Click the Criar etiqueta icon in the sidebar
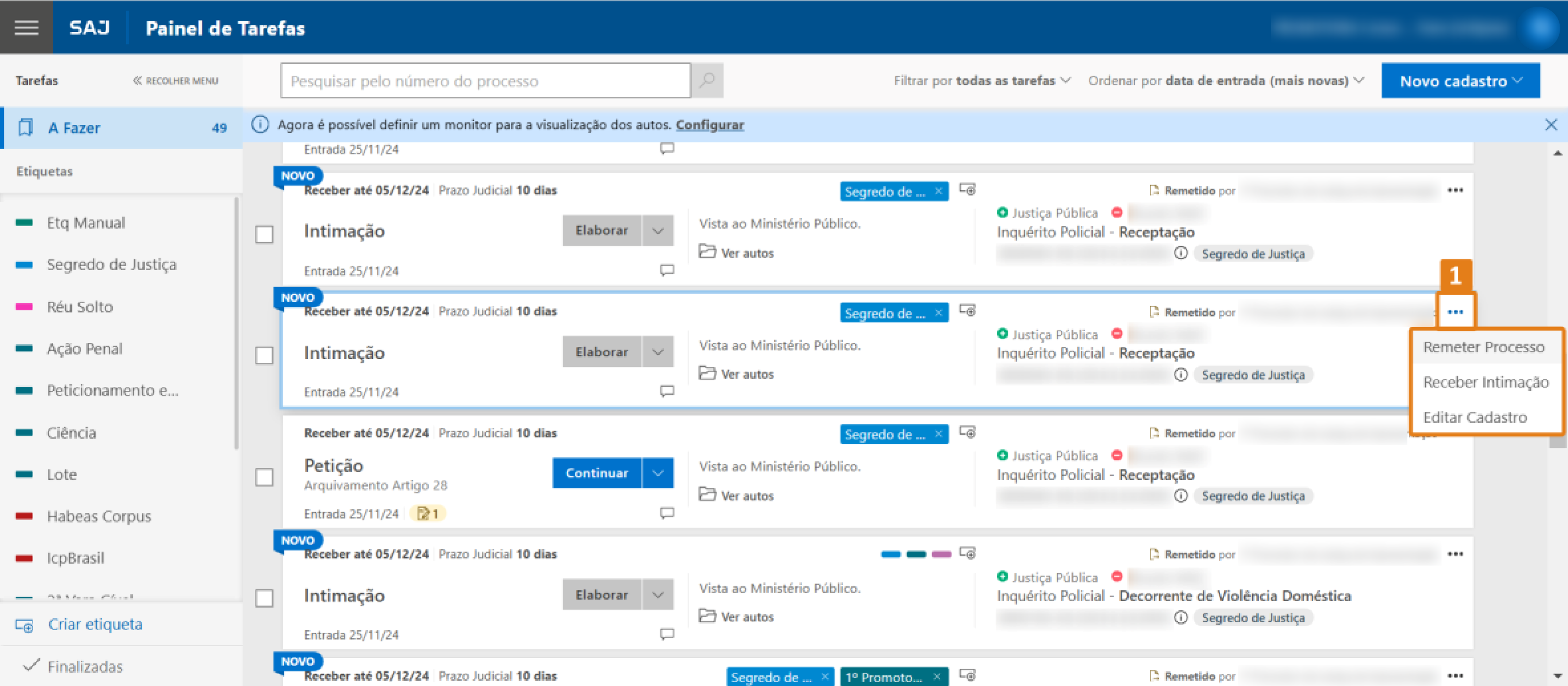This screenshot has width=1568, height=686. pos(24,624)
